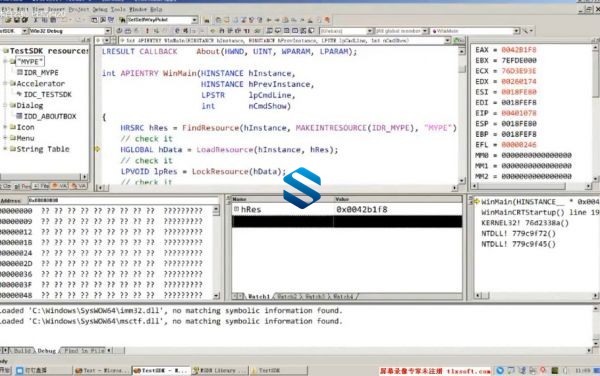The image size is (600, 376).
Task: Toggle the Disassembly view toolbar button
Action: pos(311,31)
